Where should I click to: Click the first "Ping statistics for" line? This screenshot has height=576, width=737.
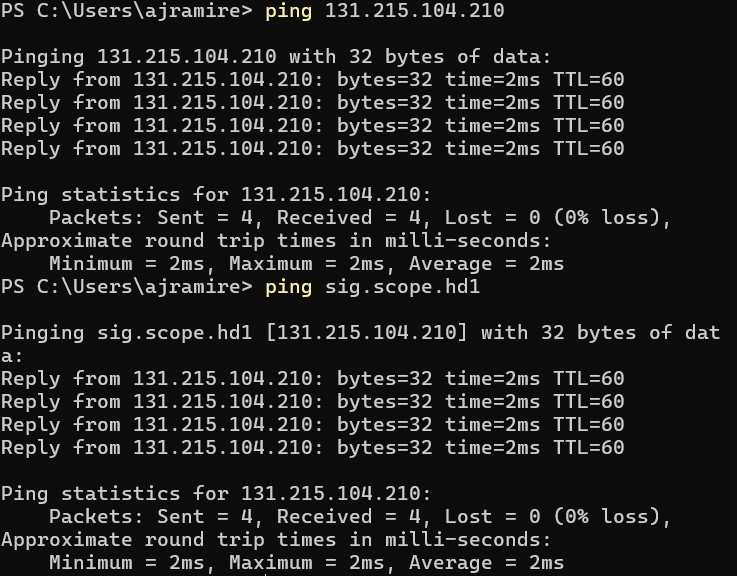pos(216,195)
